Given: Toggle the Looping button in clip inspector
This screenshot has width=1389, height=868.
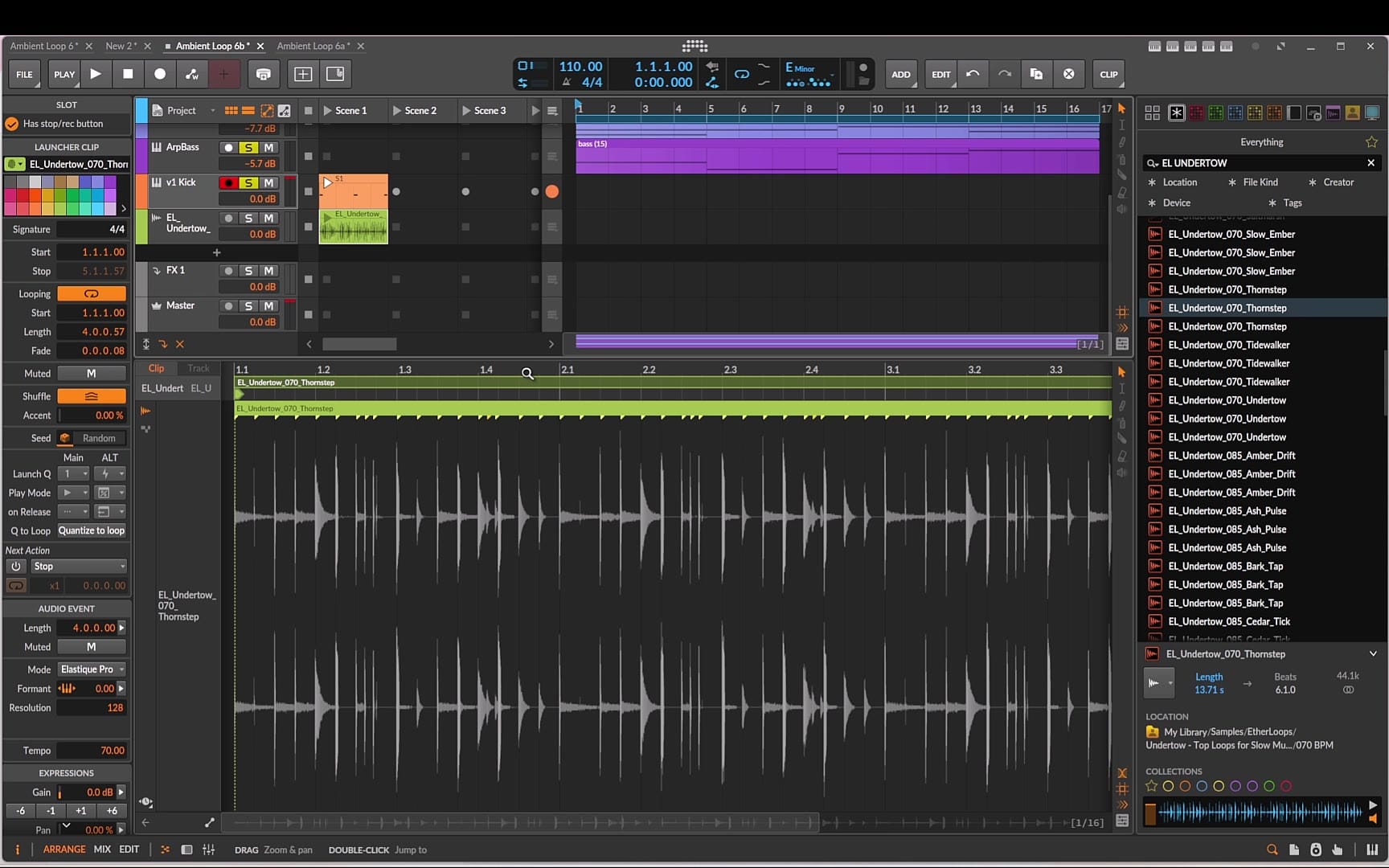Looking at the screenshot, I should point(92,294).
